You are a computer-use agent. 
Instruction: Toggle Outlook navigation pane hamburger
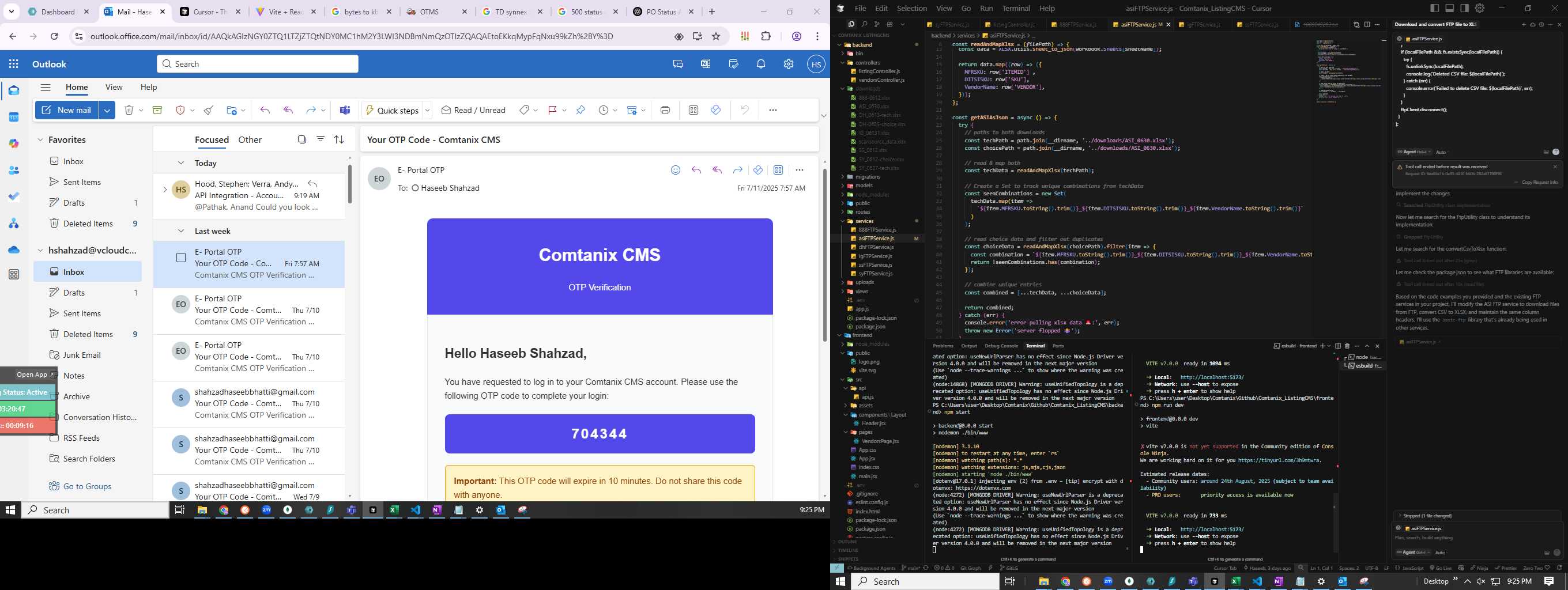pyautogui.click(x=46, y=88)
